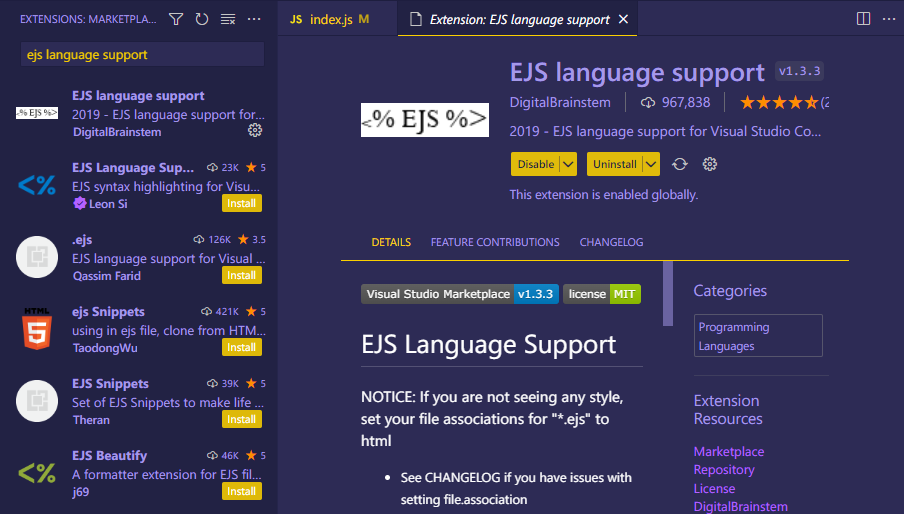904x514 pixels.
Task: Click the split editor right icon
Action: (863, 19)
